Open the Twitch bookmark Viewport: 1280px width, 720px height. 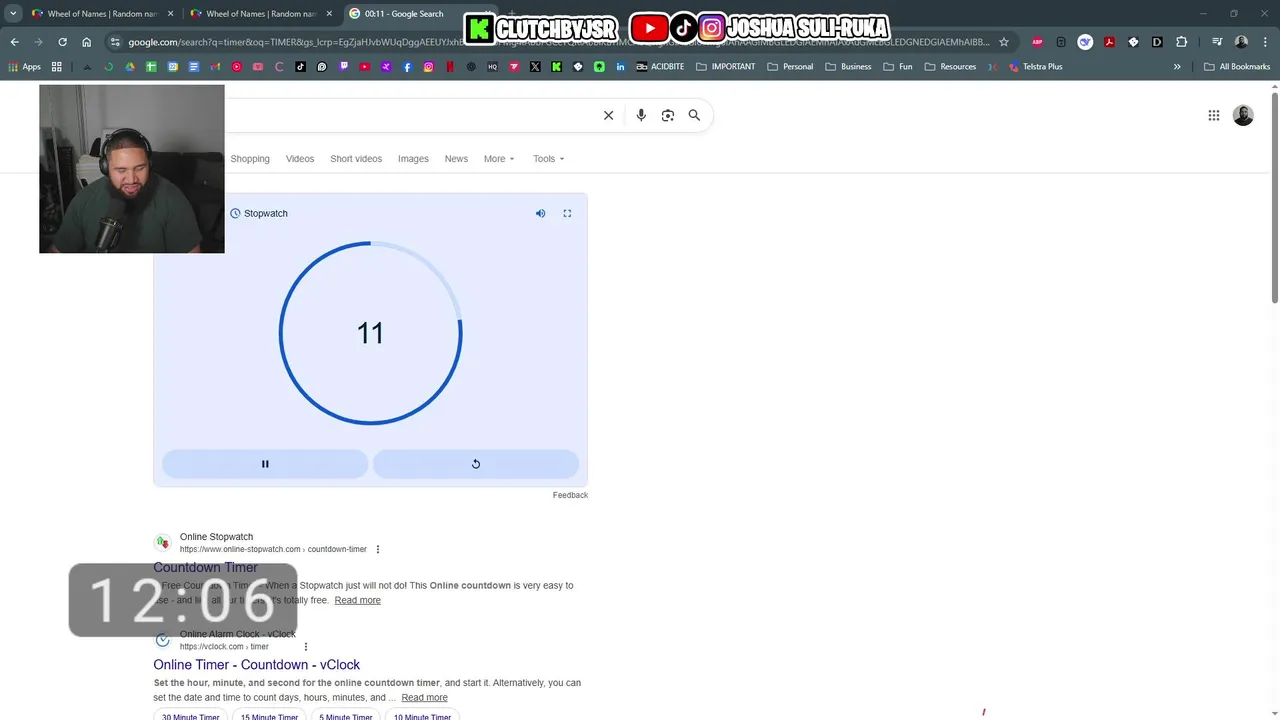(x=343, y=67)
